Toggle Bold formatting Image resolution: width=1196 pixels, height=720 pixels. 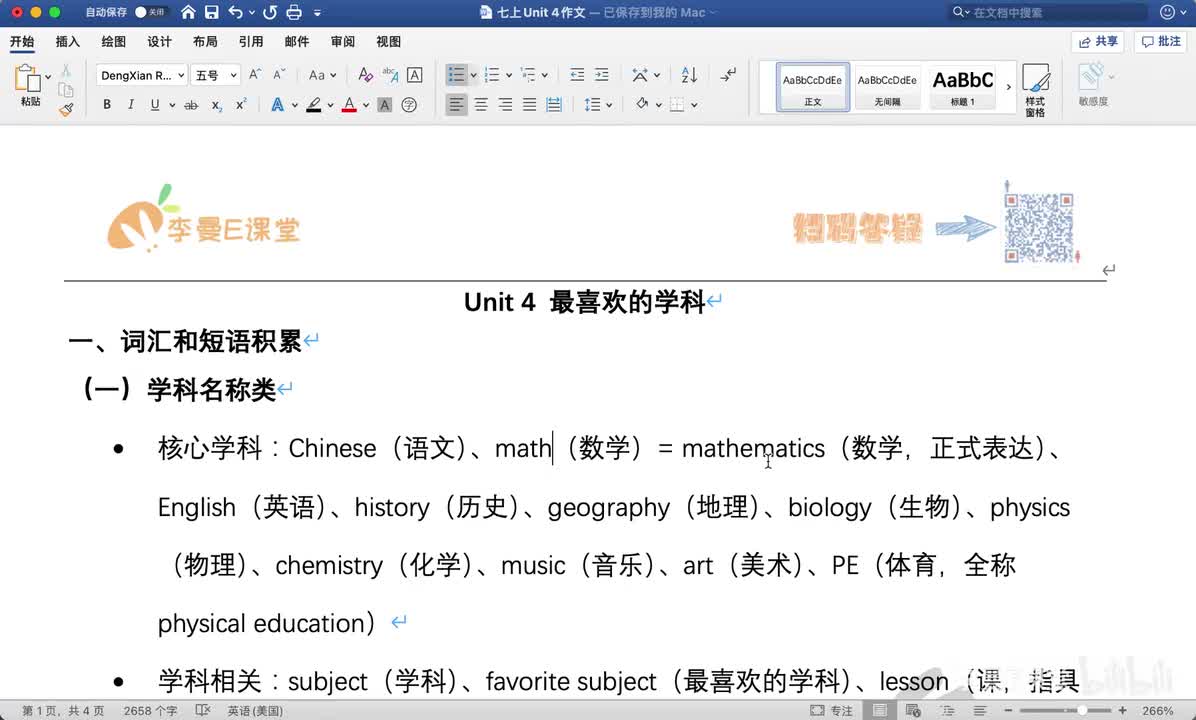pyautogui.click(x=107, y=104)
